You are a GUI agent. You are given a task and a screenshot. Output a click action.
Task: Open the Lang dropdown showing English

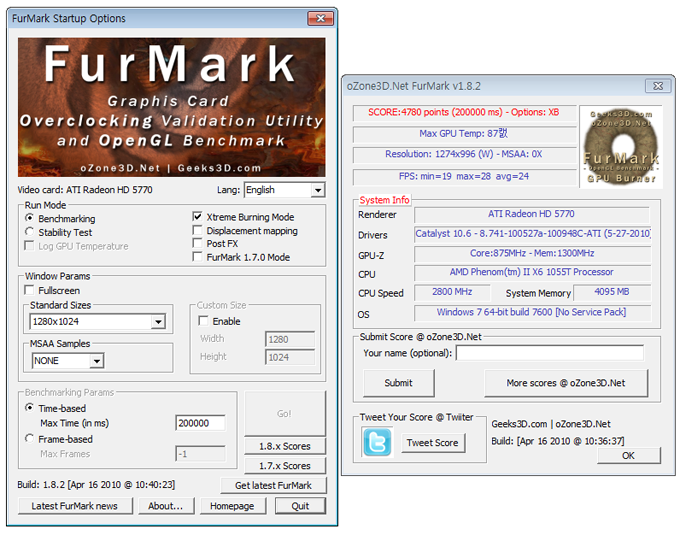pyautogui.click(x=284, y=190)
